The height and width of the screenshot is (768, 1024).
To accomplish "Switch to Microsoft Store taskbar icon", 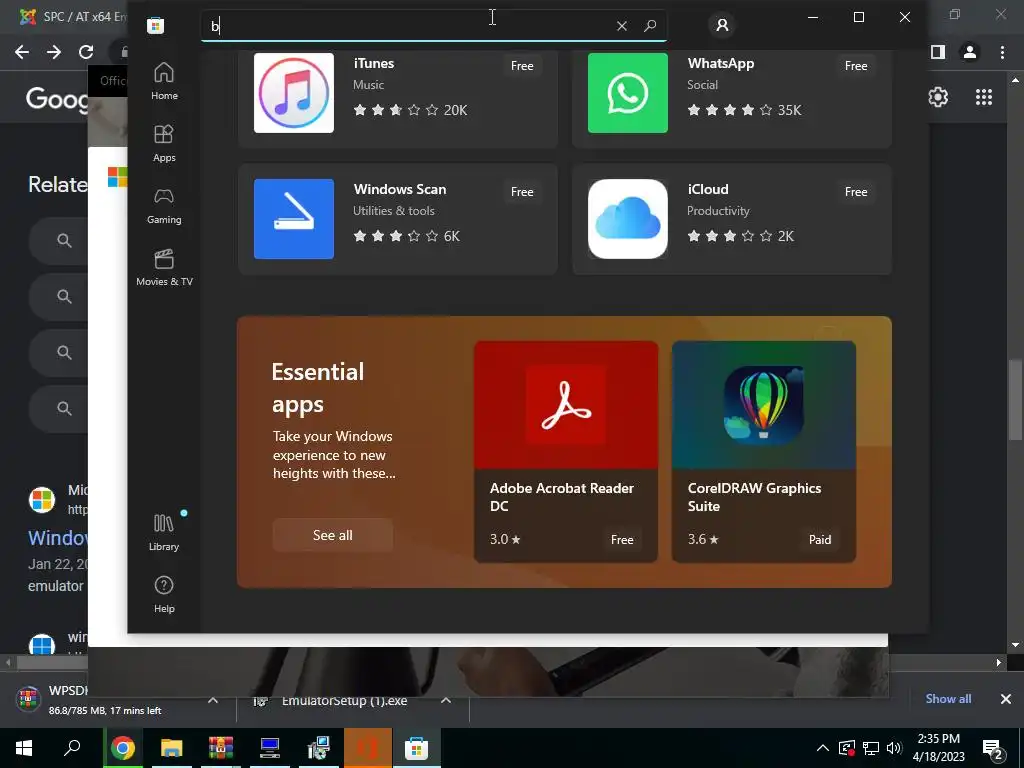I will [x=416, y=748].
